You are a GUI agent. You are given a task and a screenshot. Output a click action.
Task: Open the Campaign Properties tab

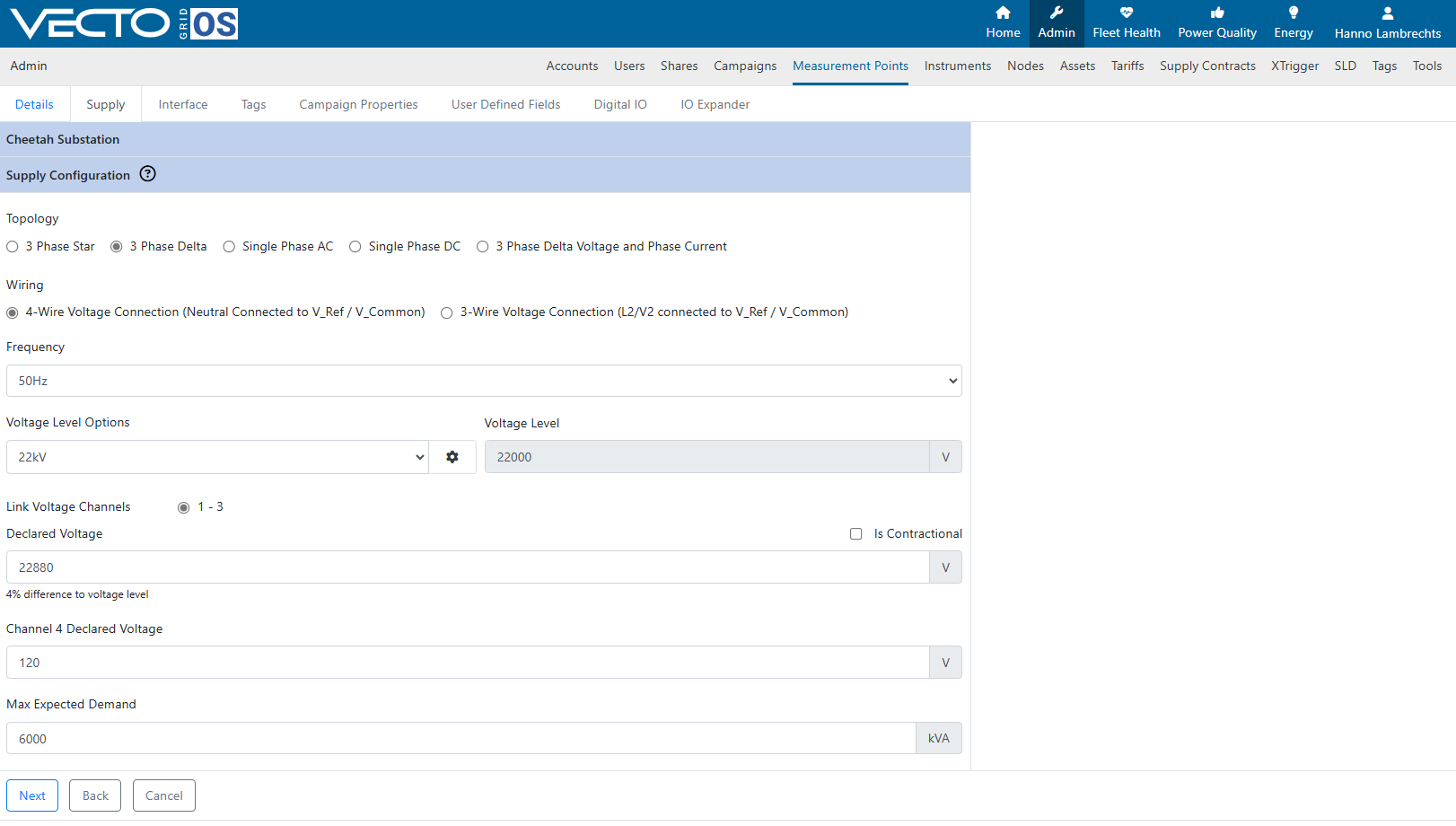pyautogui.click(x=358, y=104)
